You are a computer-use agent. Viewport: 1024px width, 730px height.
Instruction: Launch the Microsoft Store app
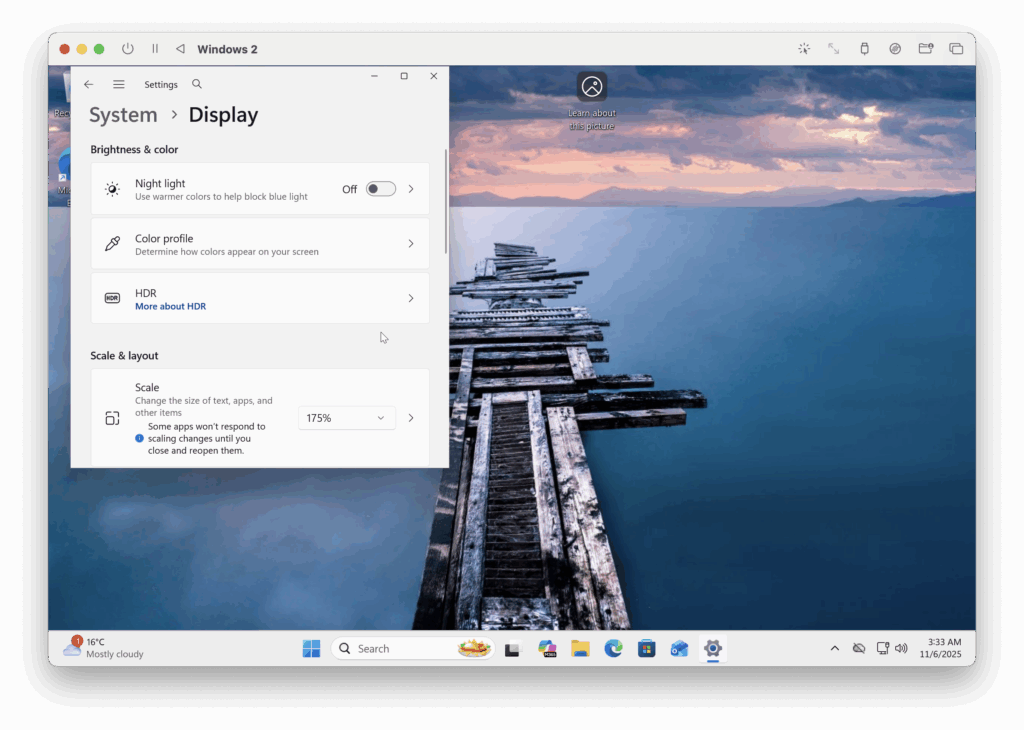[x=647, y=649]
